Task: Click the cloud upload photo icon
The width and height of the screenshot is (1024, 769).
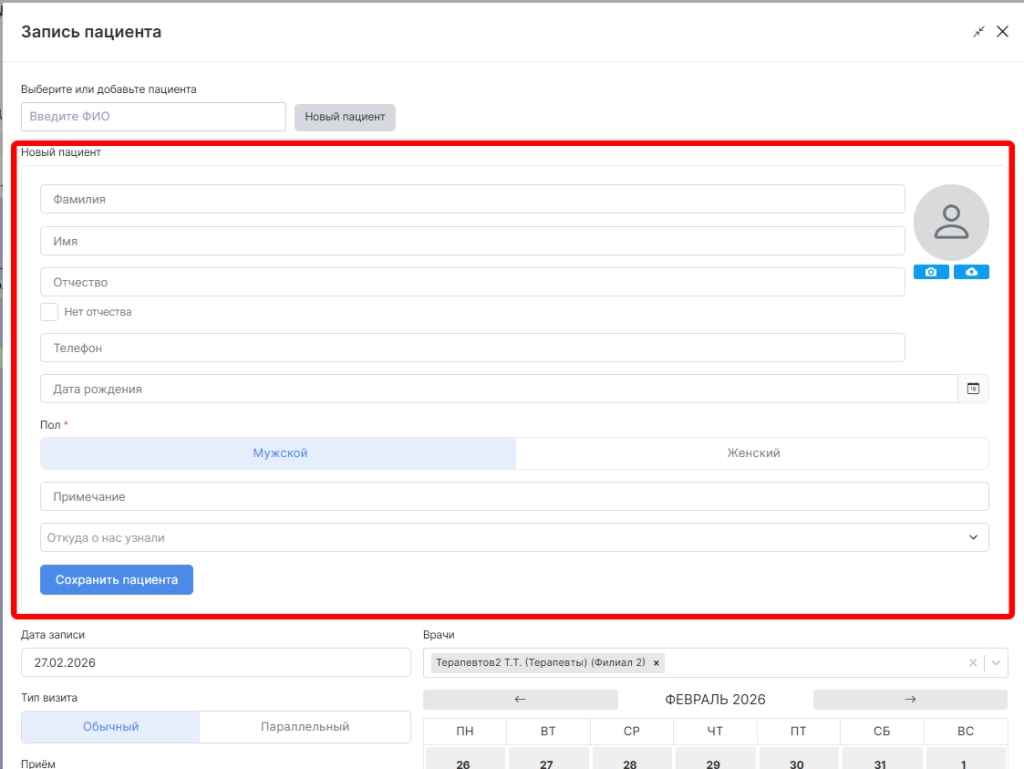Action: coord(971,272)
